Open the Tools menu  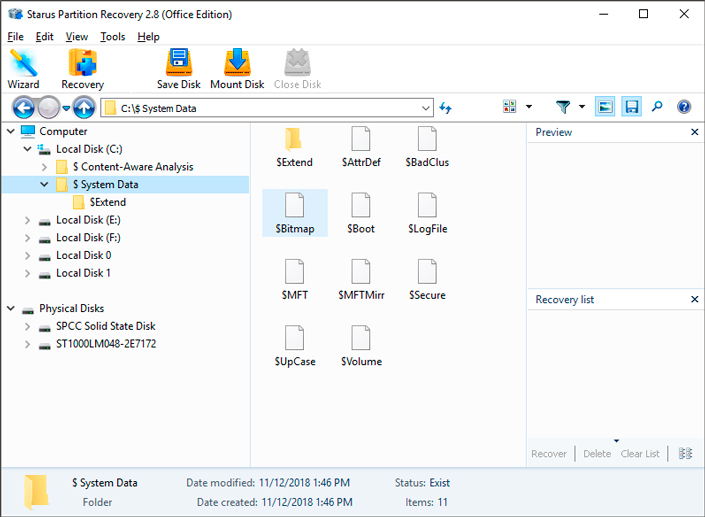coord(112,36)
